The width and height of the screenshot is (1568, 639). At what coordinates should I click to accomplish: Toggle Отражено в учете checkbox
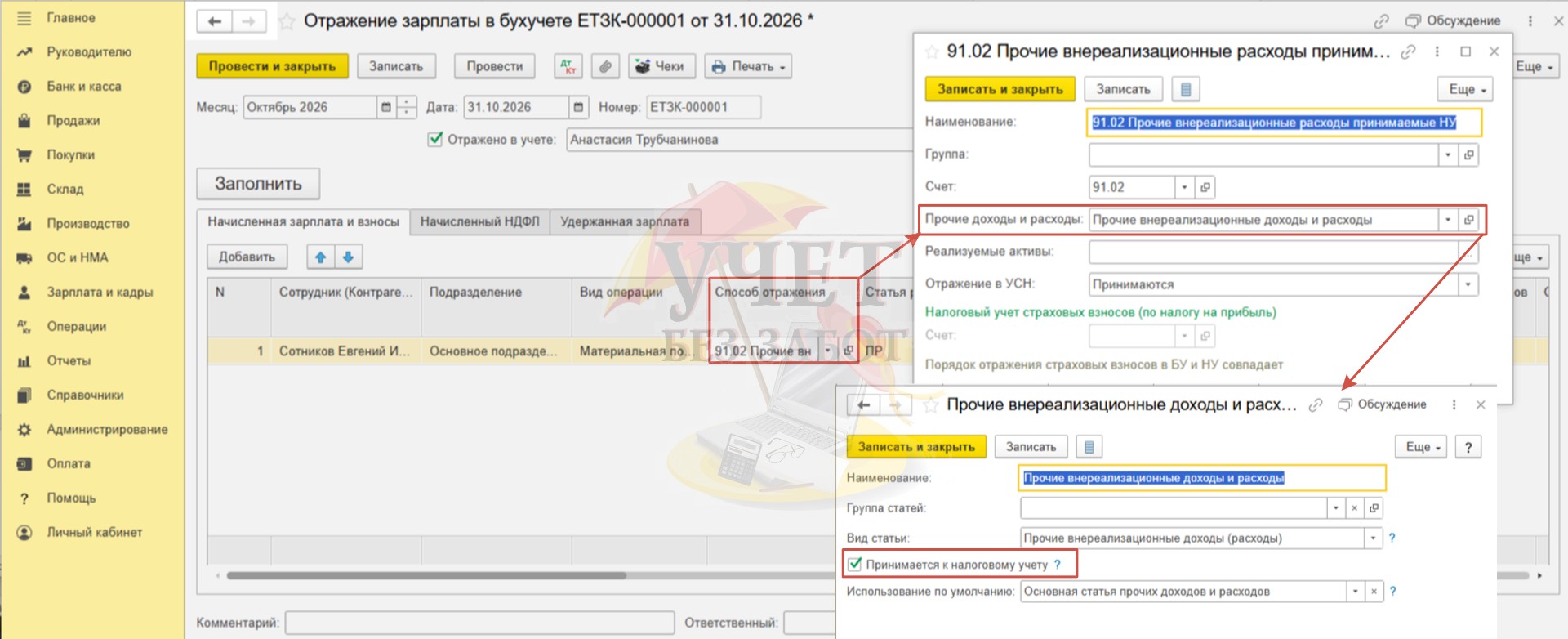pos(435,139)
